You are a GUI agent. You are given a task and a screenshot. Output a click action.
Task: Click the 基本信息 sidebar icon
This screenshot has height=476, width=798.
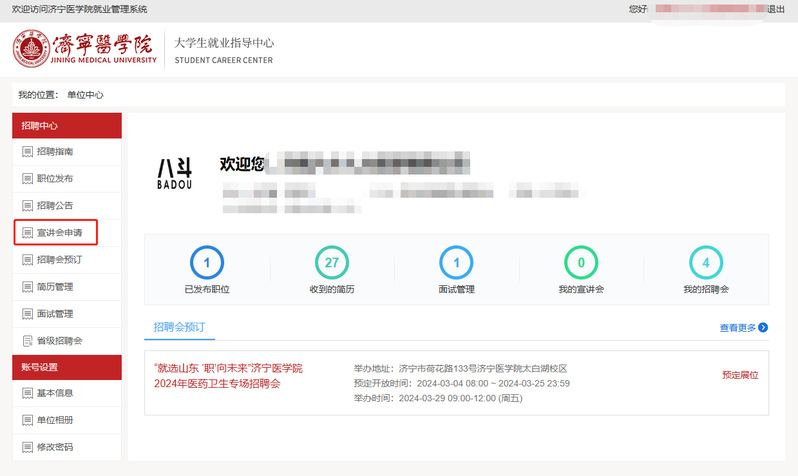27,393
